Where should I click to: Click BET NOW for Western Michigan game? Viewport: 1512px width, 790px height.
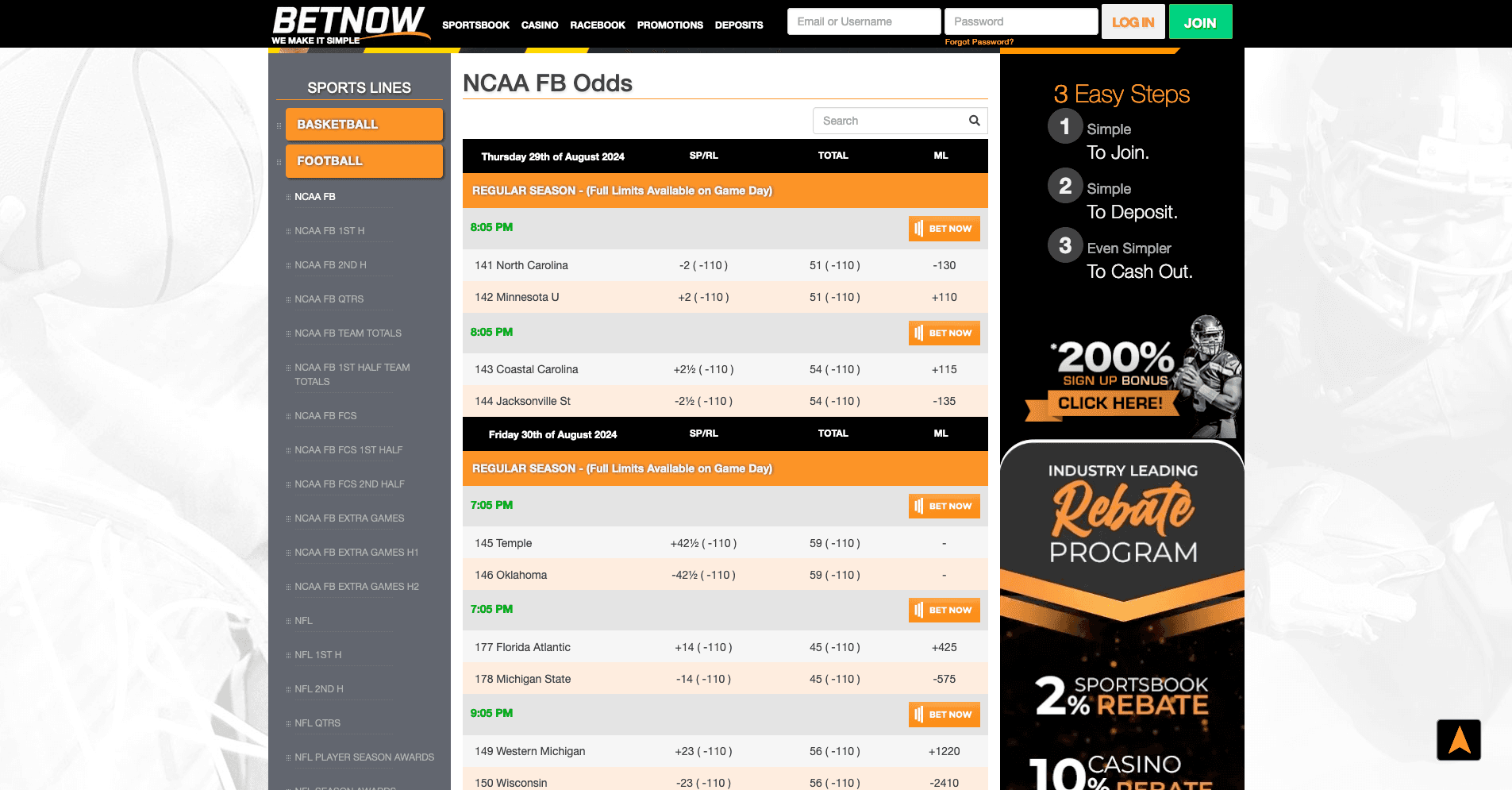click(944, 715)
